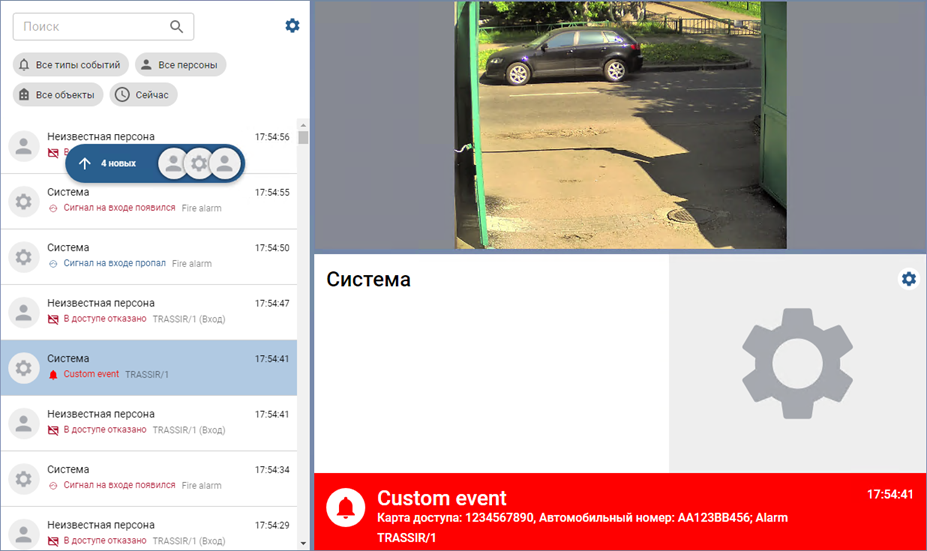927x551 pixels.
Task: Open the Сейчас time filter
Action: pyautogui.click(x=144, y=95)
